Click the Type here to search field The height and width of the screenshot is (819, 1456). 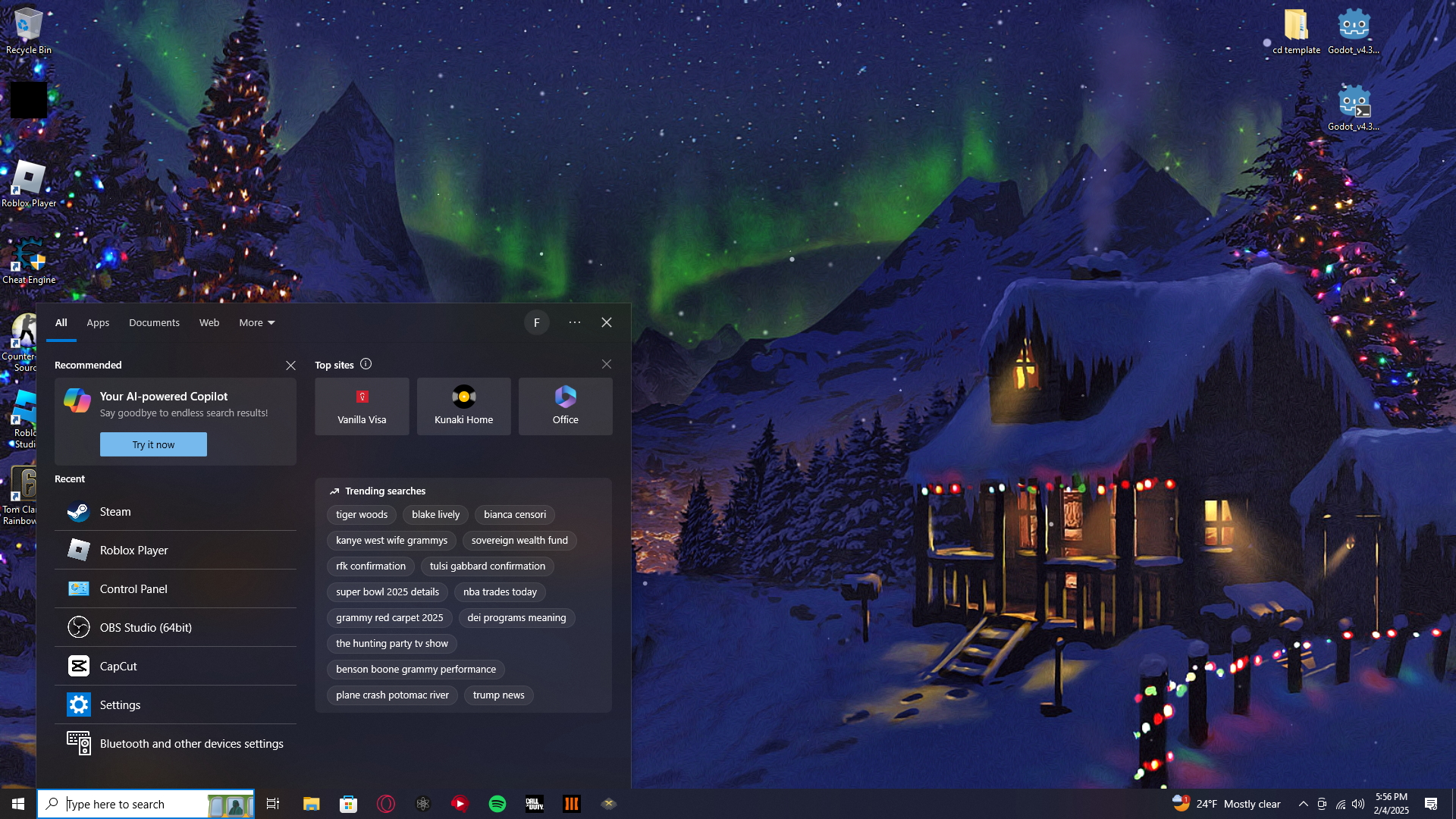pyautogui.click(x=129, y=804)
